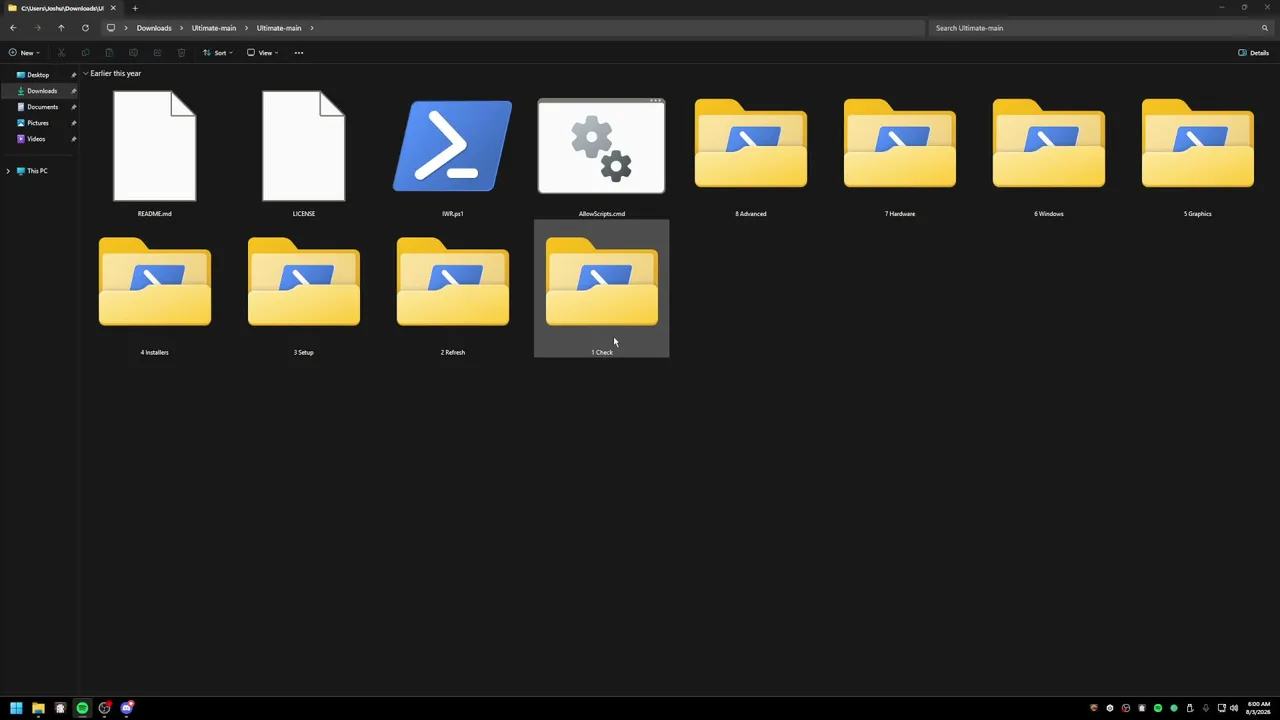Go to Downloads breadcrumb in address bar

tap(154, 28)
